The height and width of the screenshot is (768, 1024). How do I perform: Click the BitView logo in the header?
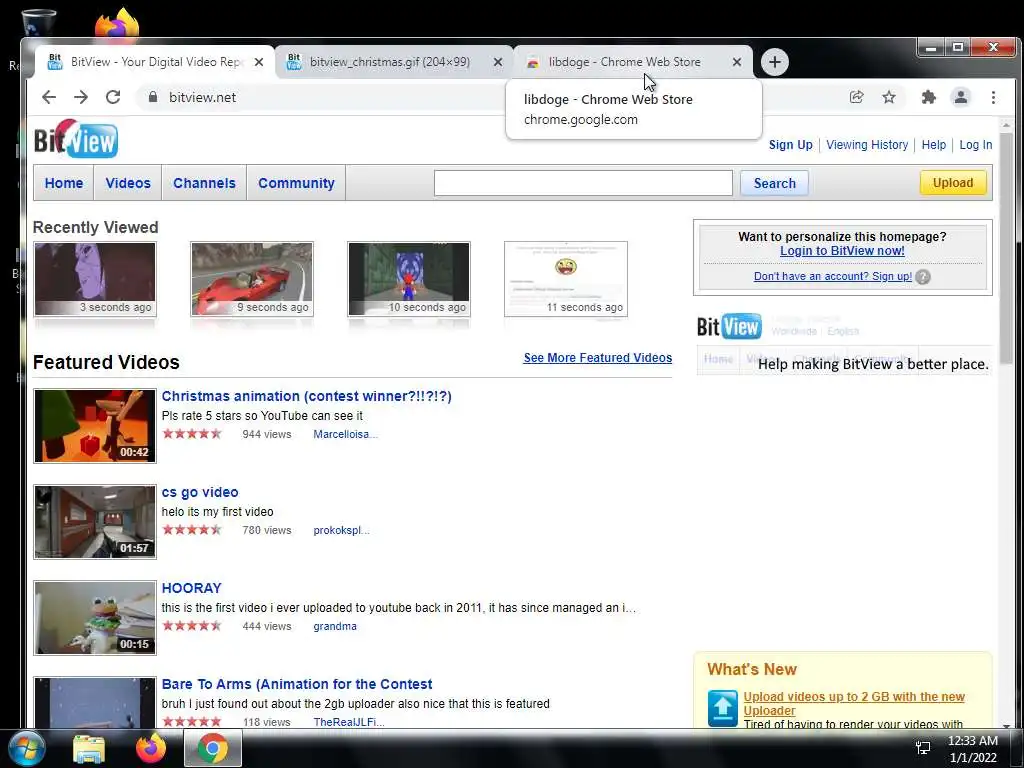76,138
